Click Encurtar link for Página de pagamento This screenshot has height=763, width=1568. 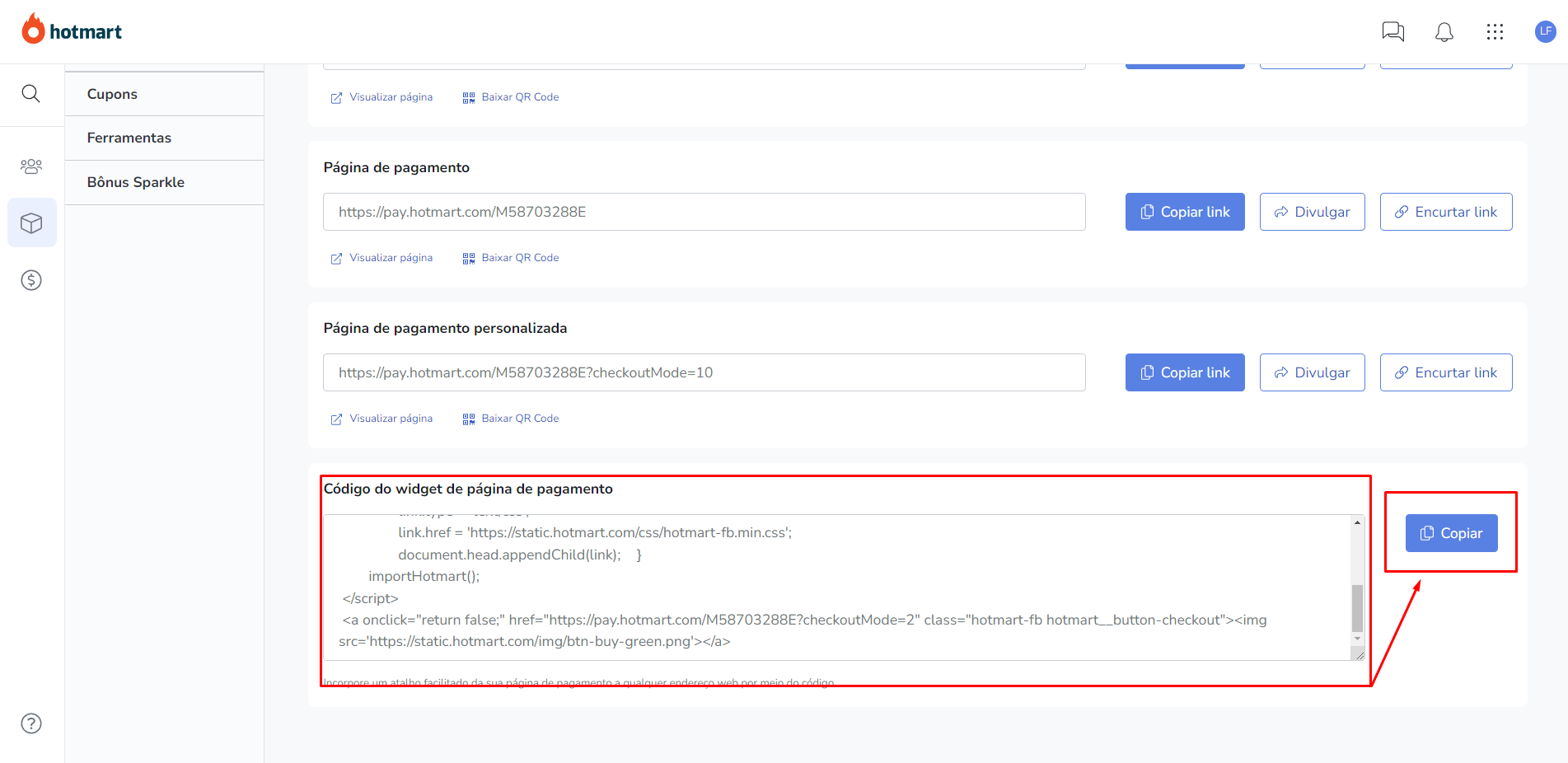[1446, 212]
